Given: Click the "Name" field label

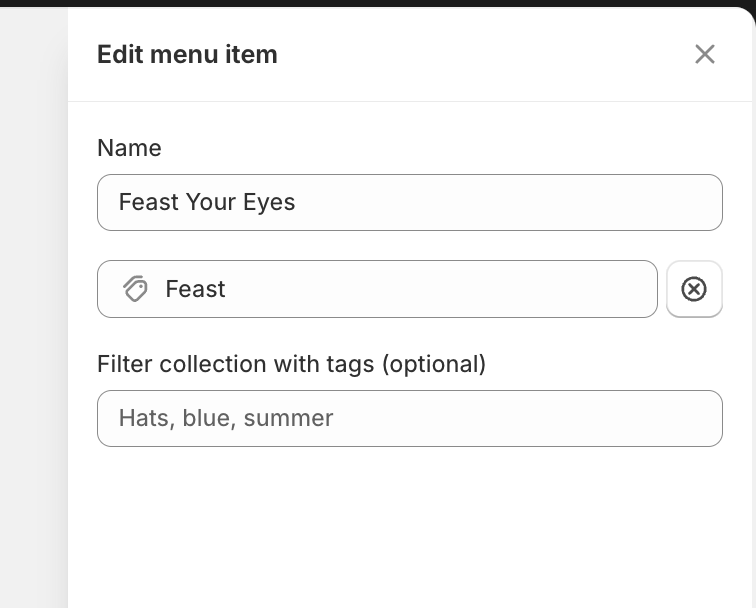Looking at the screenshot, I should tap(129, 148).
